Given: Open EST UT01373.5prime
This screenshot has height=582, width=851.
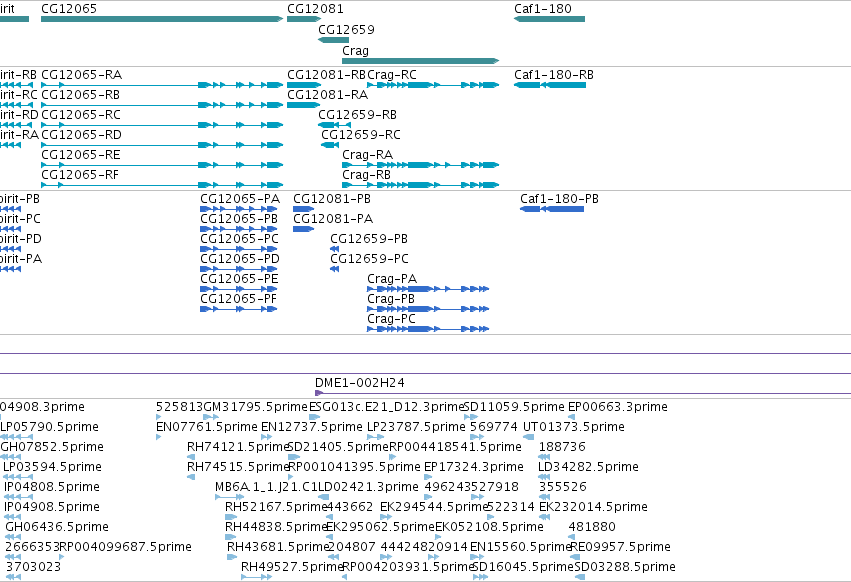Looking at the screenshot, I should pos(574,427).
